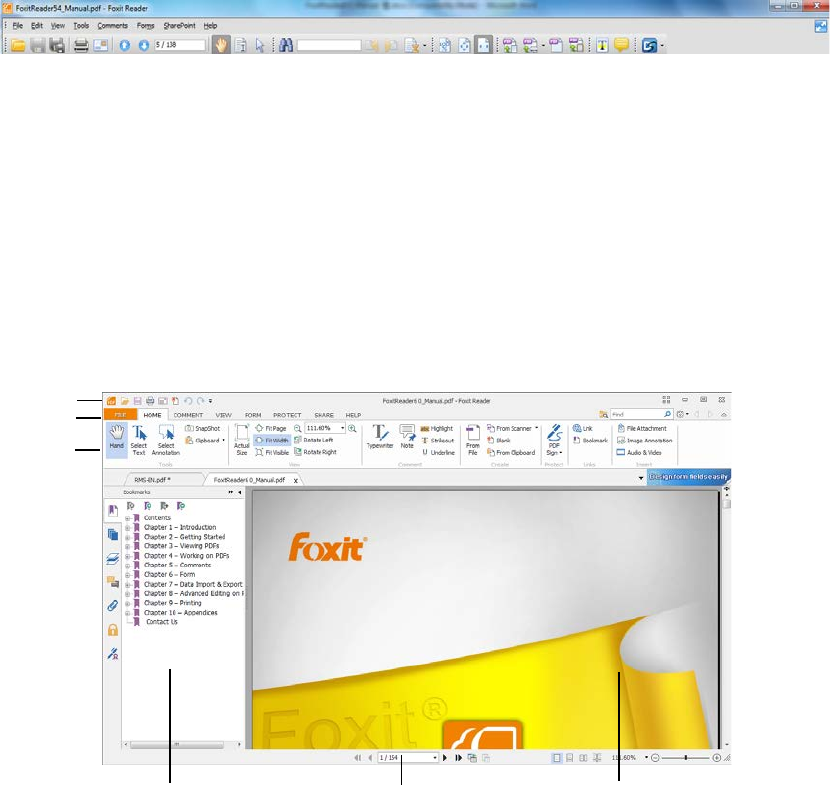This screenshot has height=785, width=830.
Task: Toggle Underline text markup
Action: tap(438, 452)
